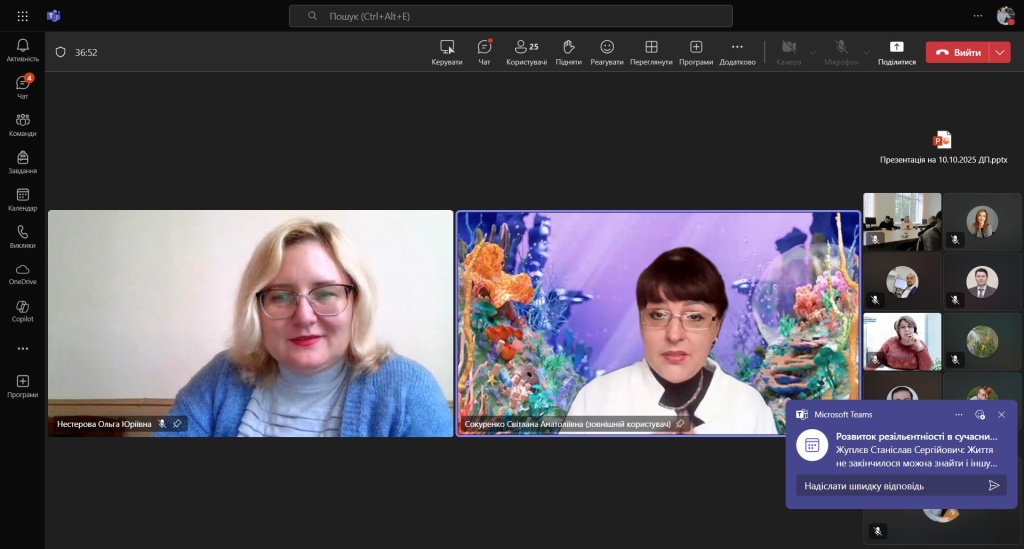Expand the arrow next to Вийти button

pyautogui.click(x=1000, y=52)
